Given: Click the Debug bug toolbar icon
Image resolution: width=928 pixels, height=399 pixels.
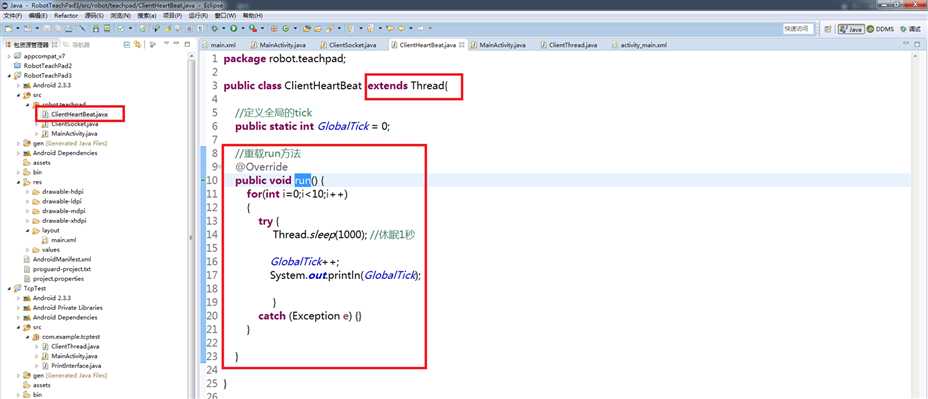Looking at the screenshot, I should coord(214,28).
